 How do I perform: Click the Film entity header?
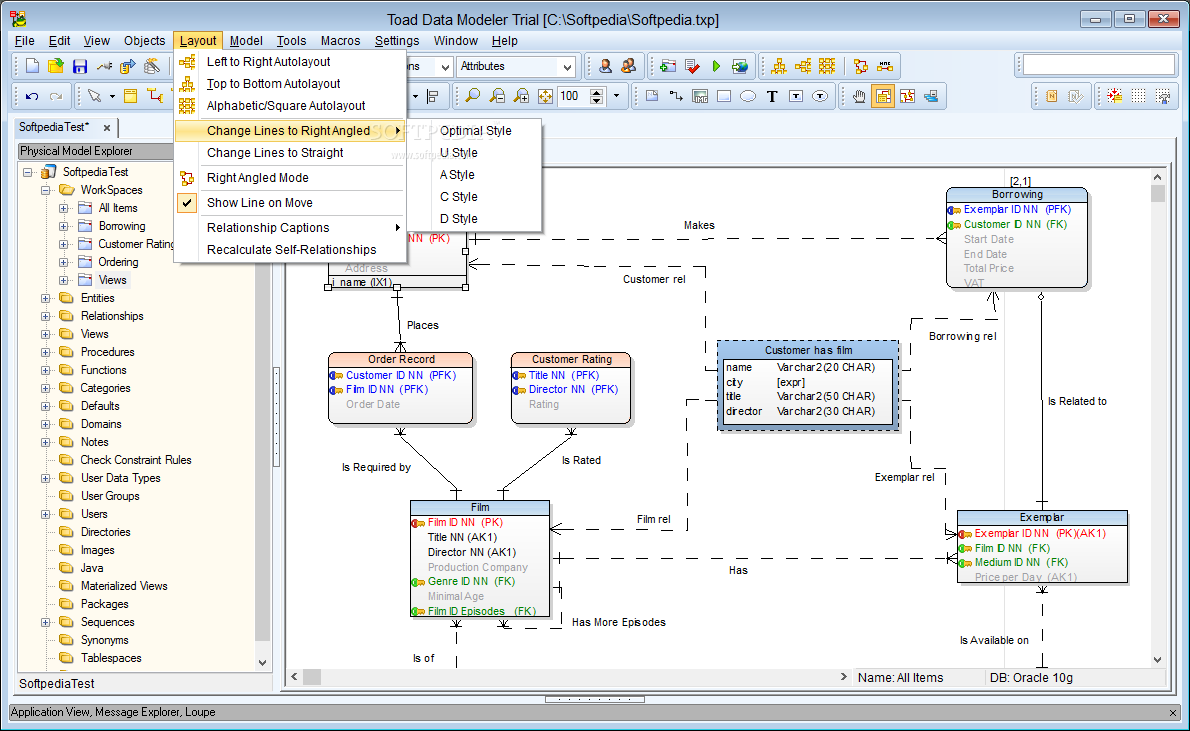[480, 507]
